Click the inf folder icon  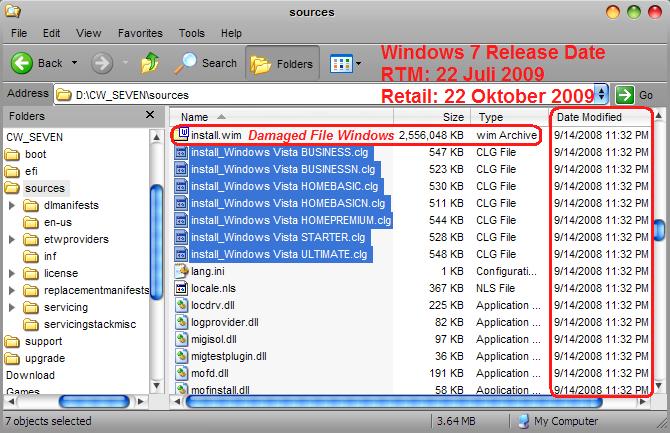(31, 256)
